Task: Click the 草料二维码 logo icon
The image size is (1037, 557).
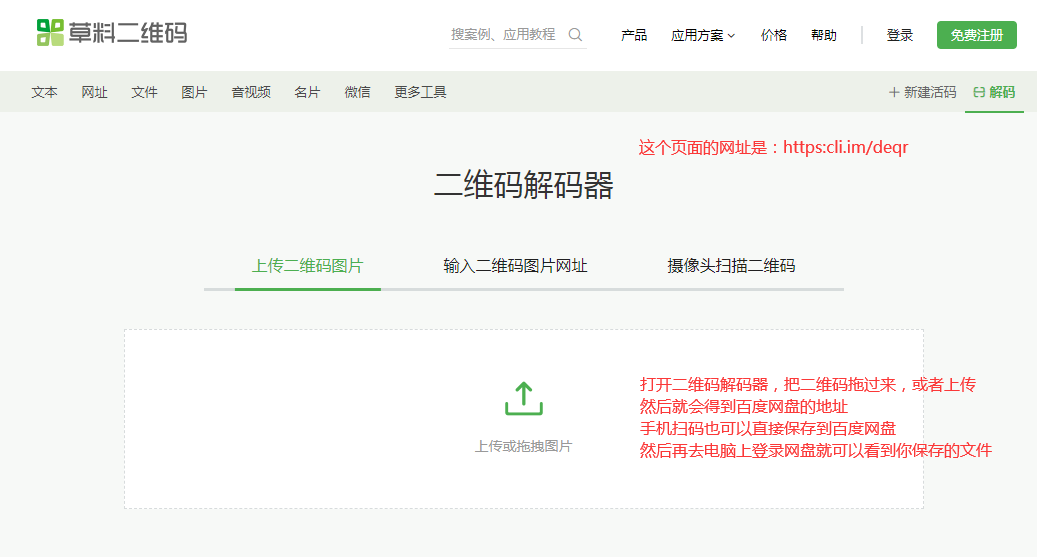Action: [x=50, y=32]
